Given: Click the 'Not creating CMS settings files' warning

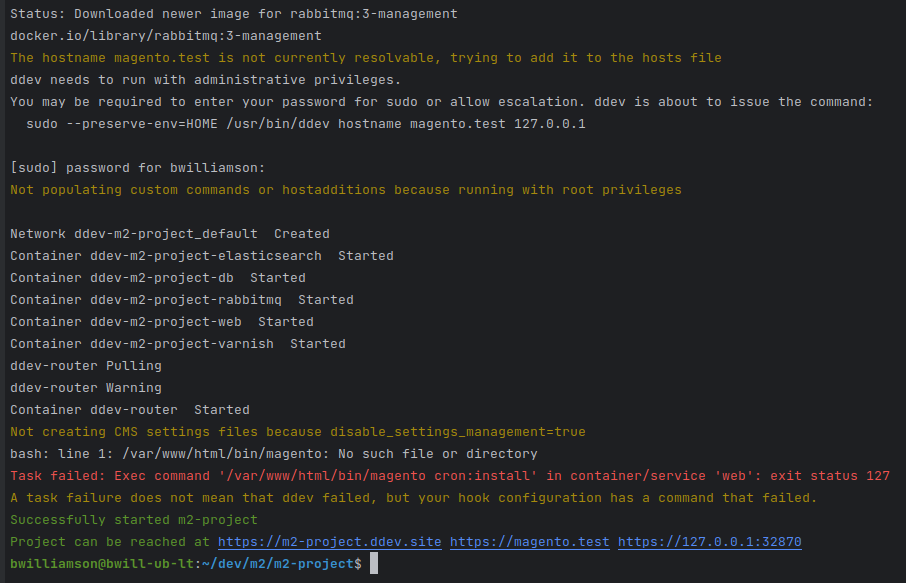Looking at the screenshot, I should (x=298, y=432).
